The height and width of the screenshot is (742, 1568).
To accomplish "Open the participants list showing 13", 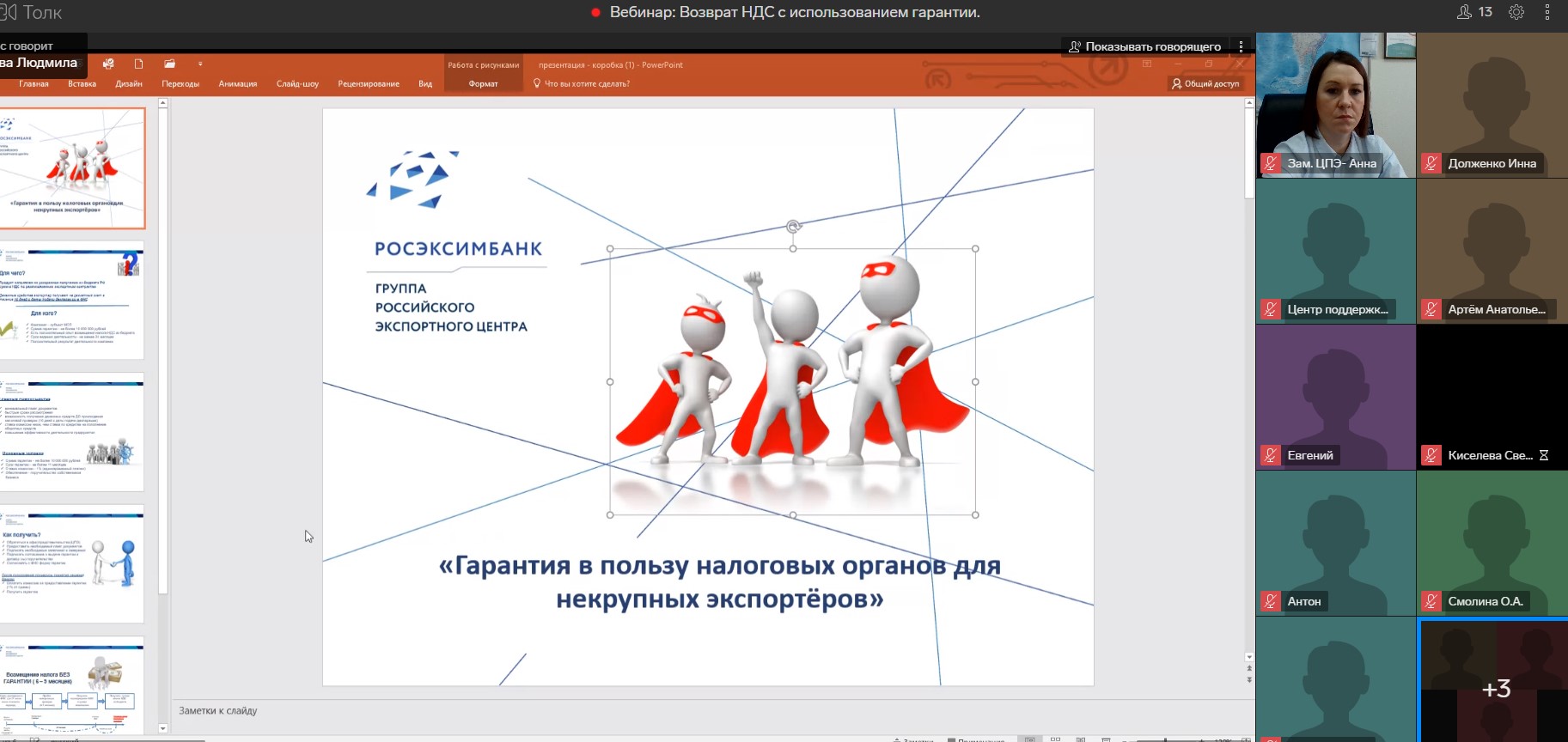I will click(x=1475, y=12).
